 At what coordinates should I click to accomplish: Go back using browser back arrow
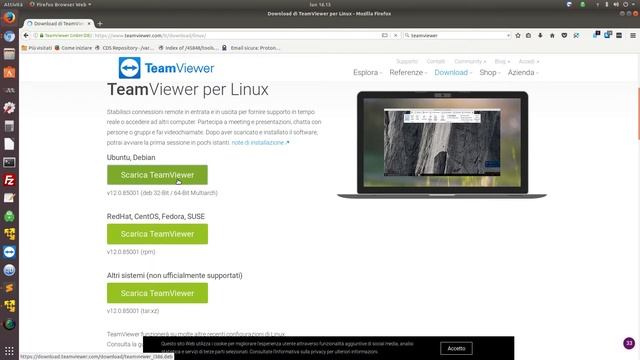point(26,36)
